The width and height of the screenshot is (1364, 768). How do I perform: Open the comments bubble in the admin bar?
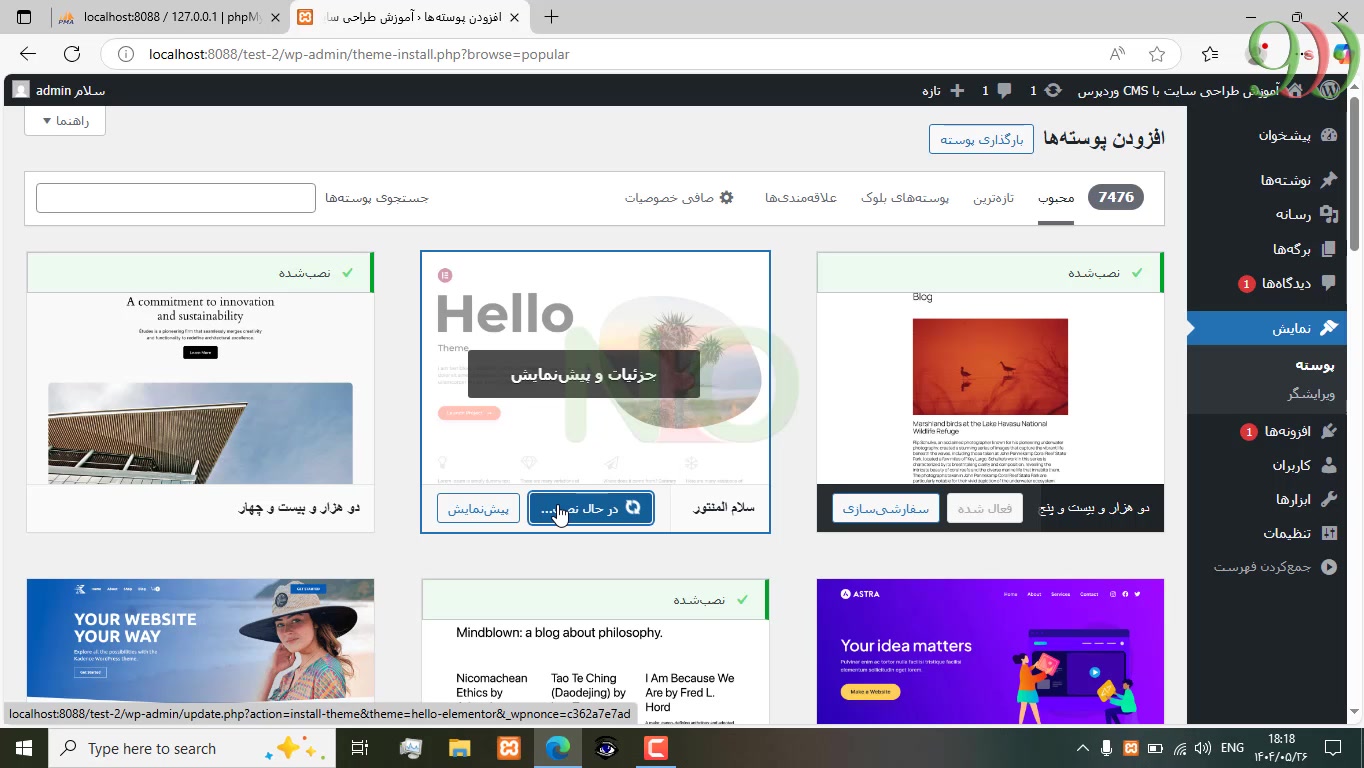[1004, 90]
